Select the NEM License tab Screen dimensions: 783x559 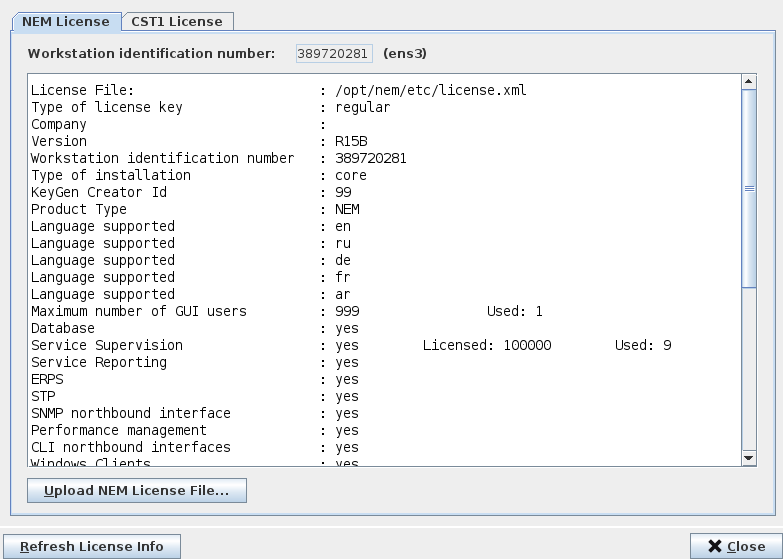[x=66, y=21]
